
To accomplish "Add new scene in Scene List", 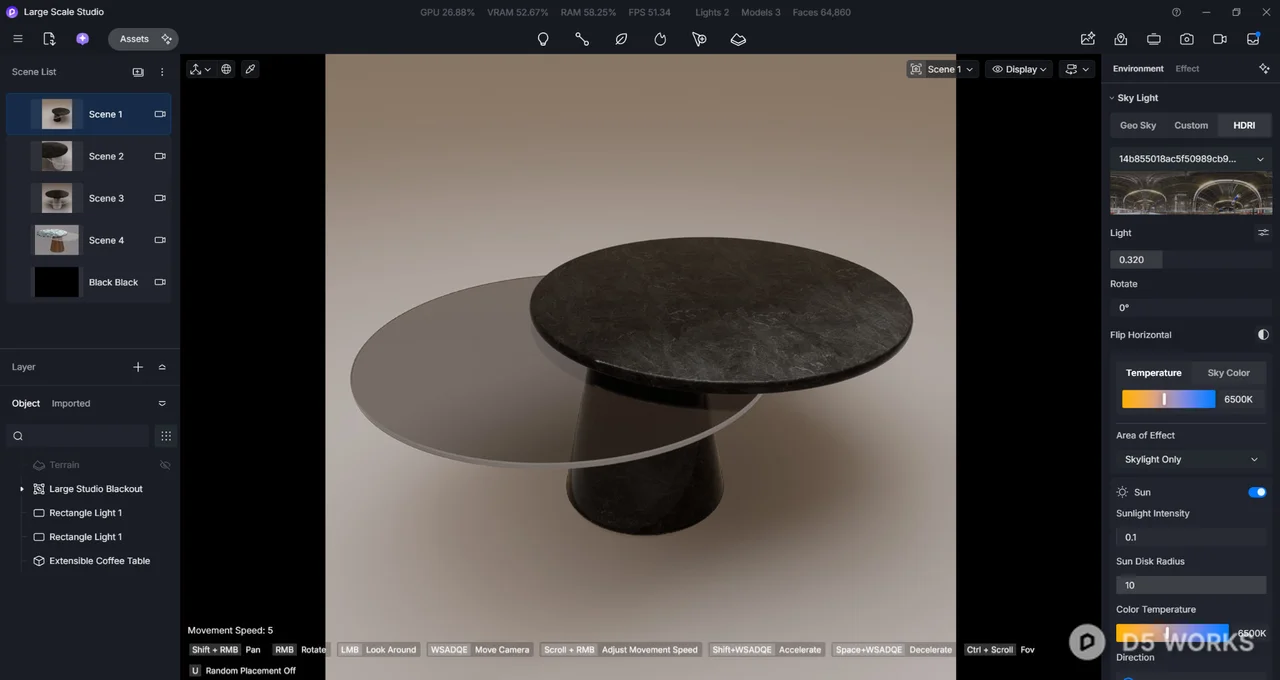I will [x=138, y=72].
